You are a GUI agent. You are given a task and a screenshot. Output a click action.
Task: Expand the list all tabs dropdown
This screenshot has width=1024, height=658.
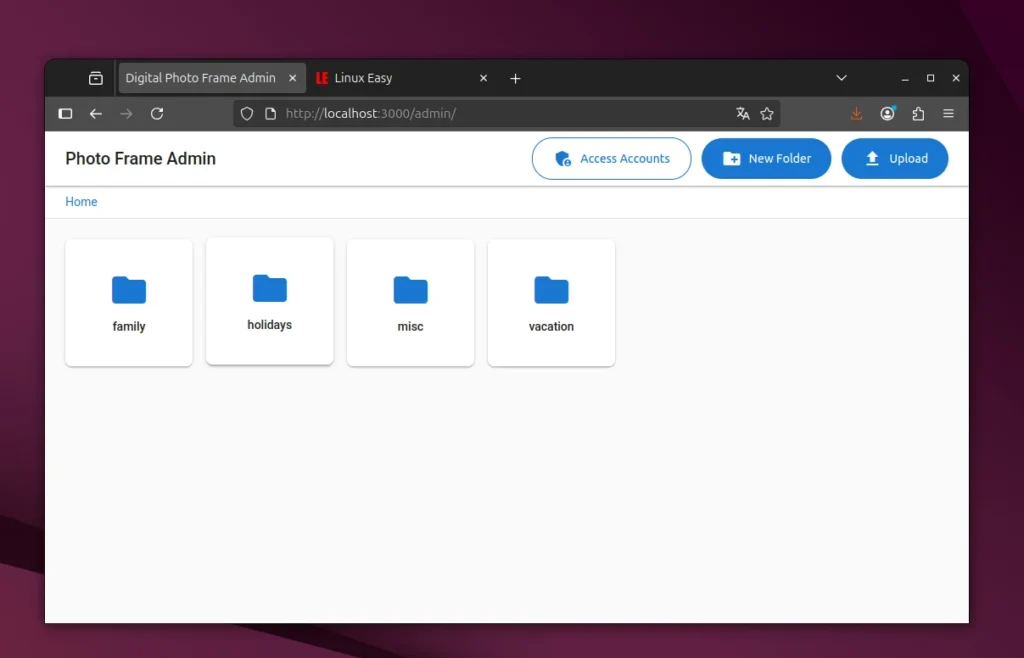pyautogui.click(x=841, y=78)
